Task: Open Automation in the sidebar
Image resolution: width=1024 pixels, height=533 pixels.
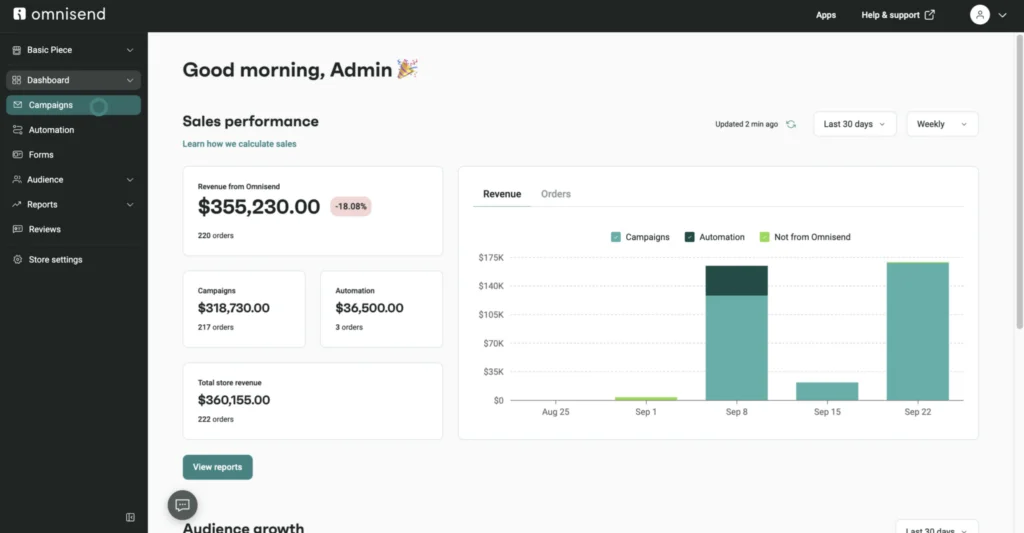Action: (73, 130)
